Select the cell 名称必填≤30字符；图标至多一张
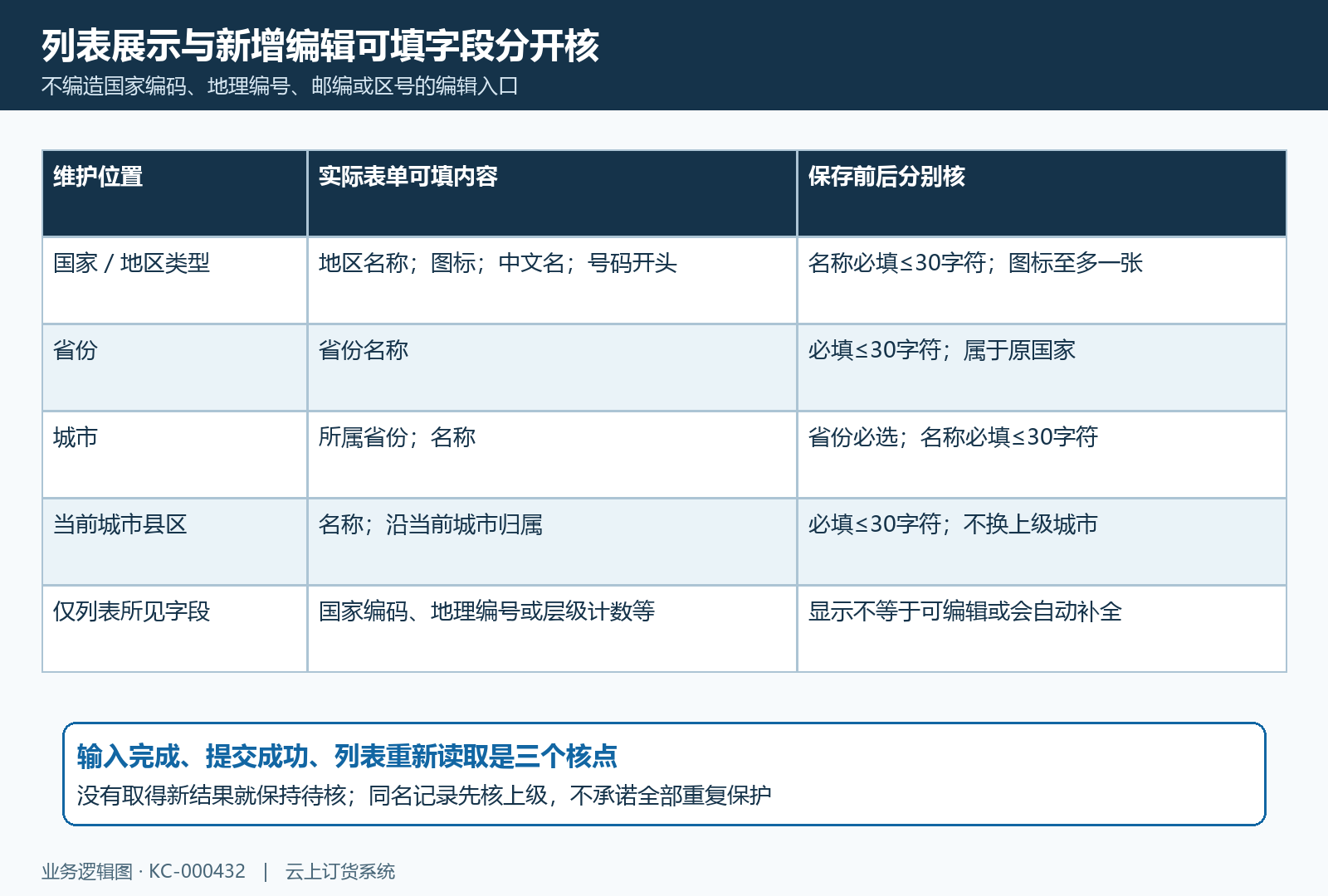Image resolution: width=1328 pixels, height=896 pixels. (1042, 280)
